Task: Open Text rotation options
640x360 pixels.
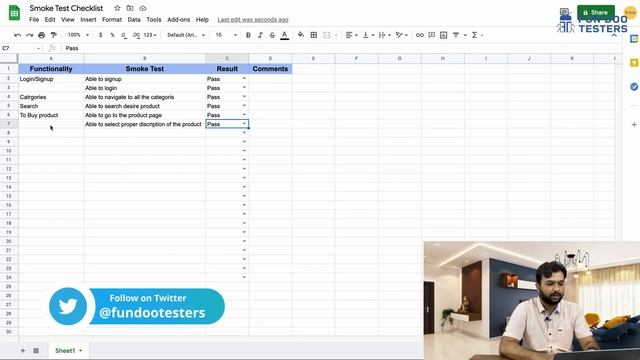Action: (401, 36)
